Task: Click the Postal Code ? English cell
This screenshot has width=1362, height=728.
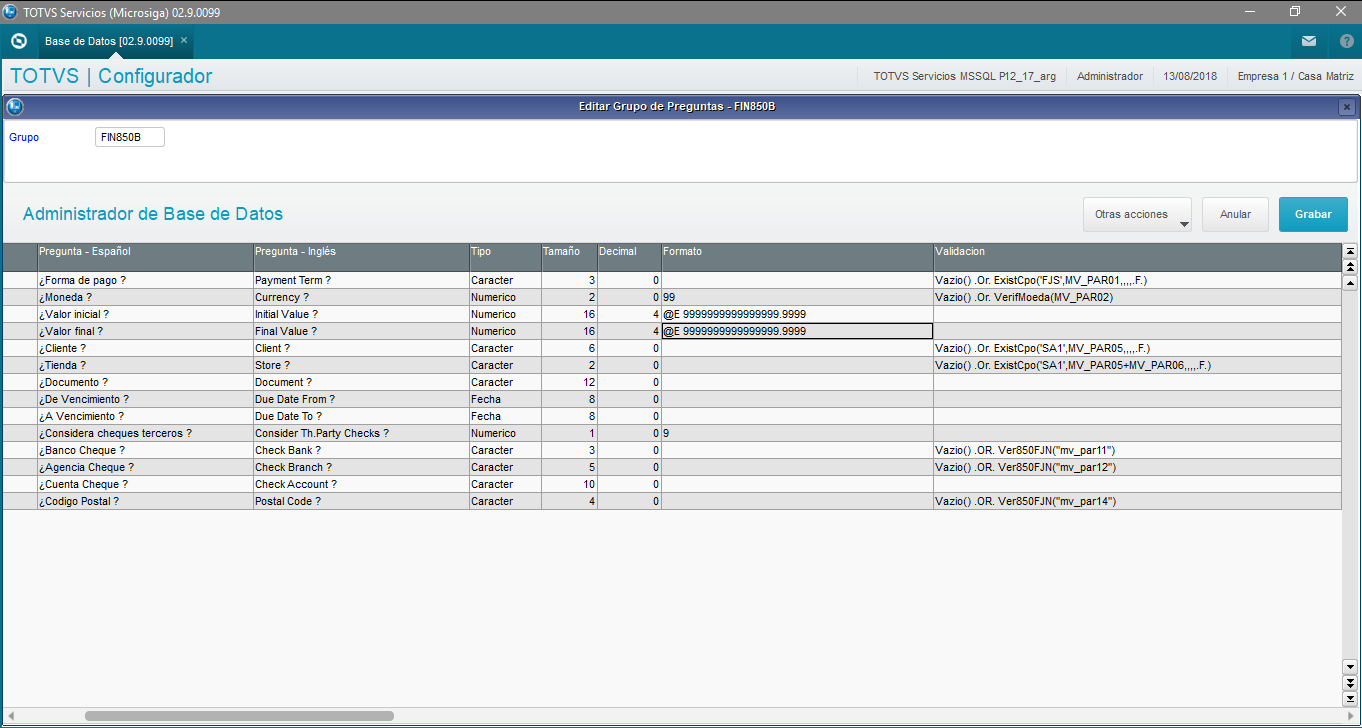Action: click(360, 502)
